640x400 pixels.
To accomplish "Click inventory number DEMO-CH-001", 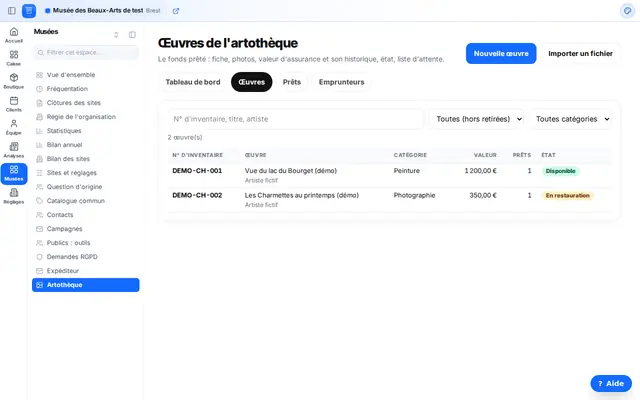I will (x=197, y=171).
